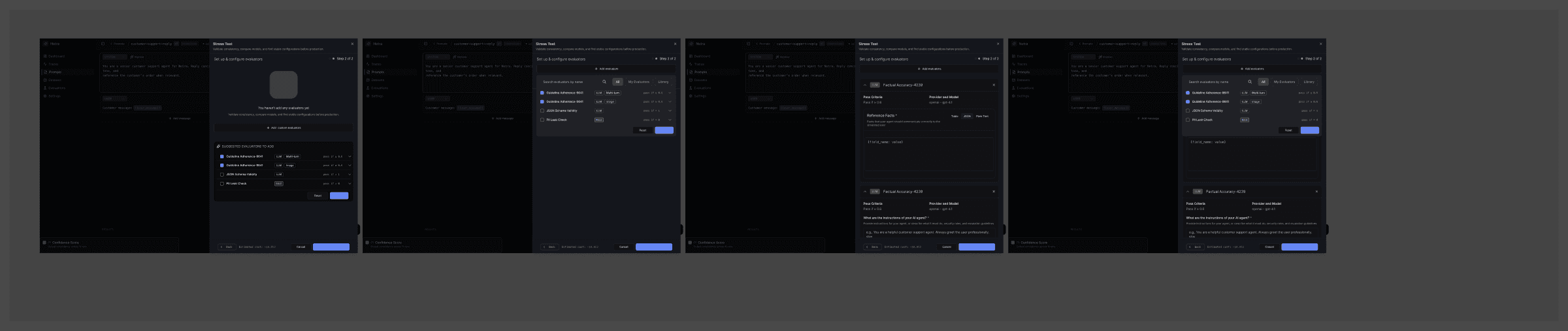Viewport: 1568px width, 331px height.
Task: Toggle Guideline Adherence Image checkbox in search-only frame
Action: pos(542,102)
